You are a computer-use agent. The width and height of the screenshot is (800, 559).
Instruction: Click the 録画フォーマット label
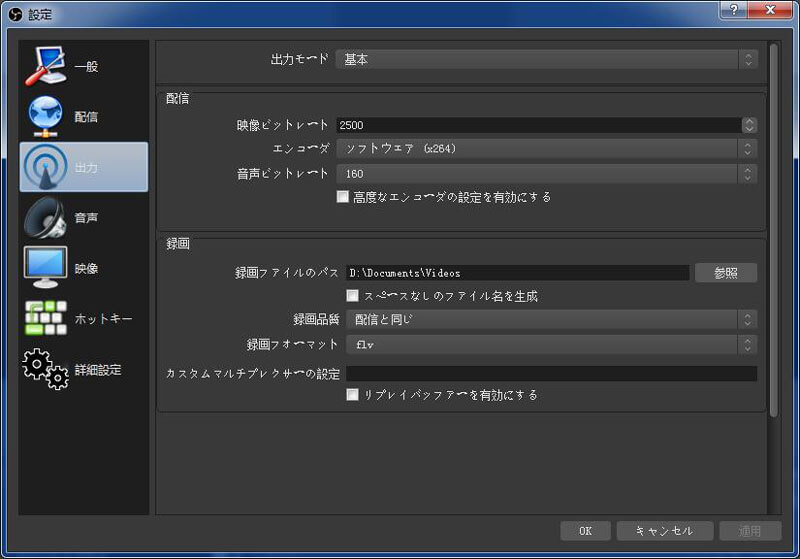coord(292,345)
